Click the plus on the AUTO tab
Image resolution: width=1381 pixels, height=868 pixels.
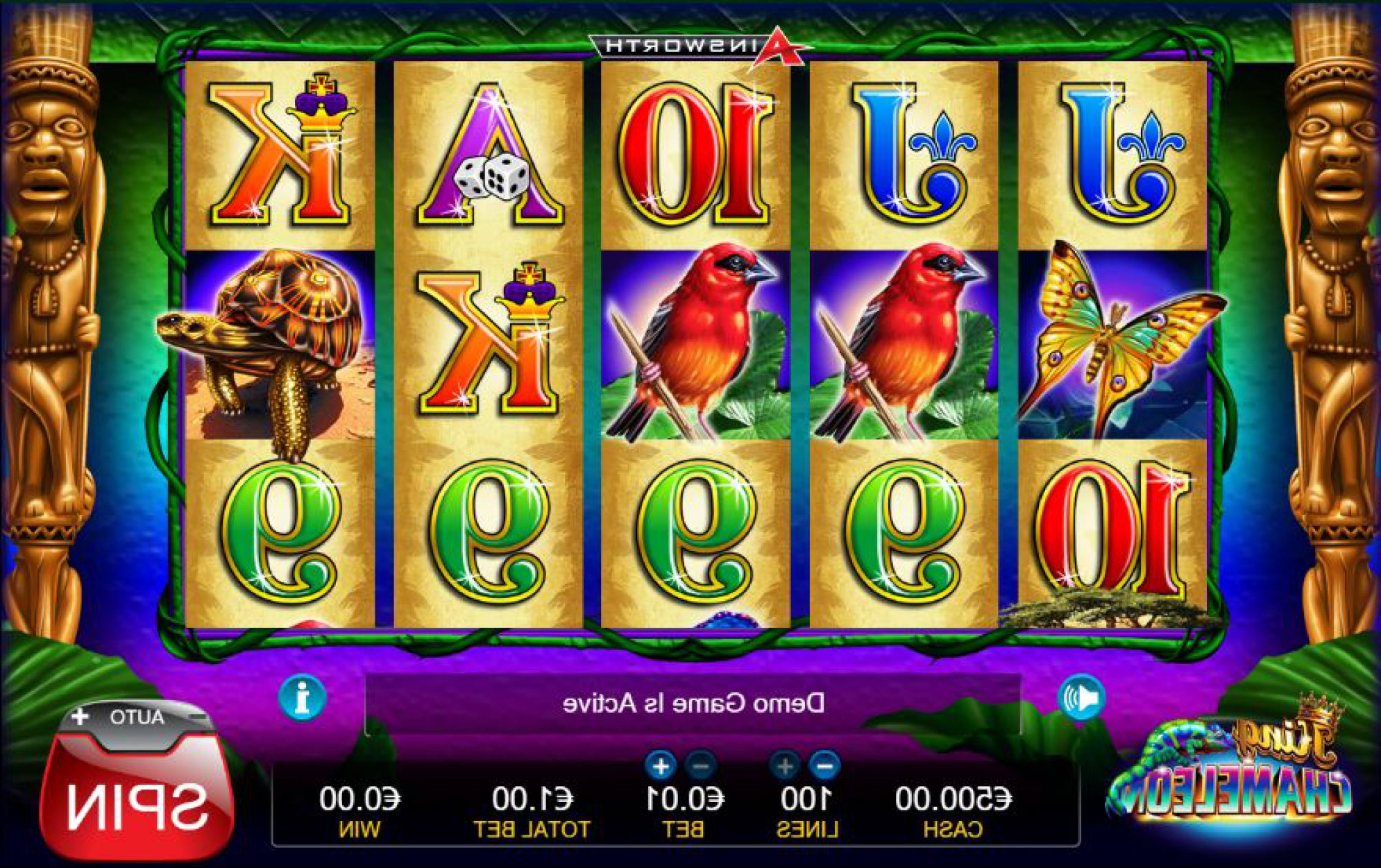click(81, 716)
